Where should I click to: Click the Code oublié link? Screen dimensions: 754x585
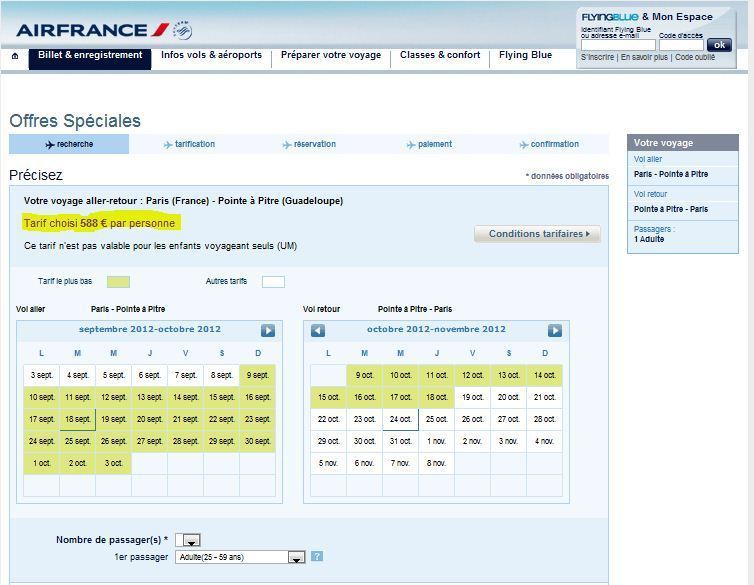(x=695, y=58)
